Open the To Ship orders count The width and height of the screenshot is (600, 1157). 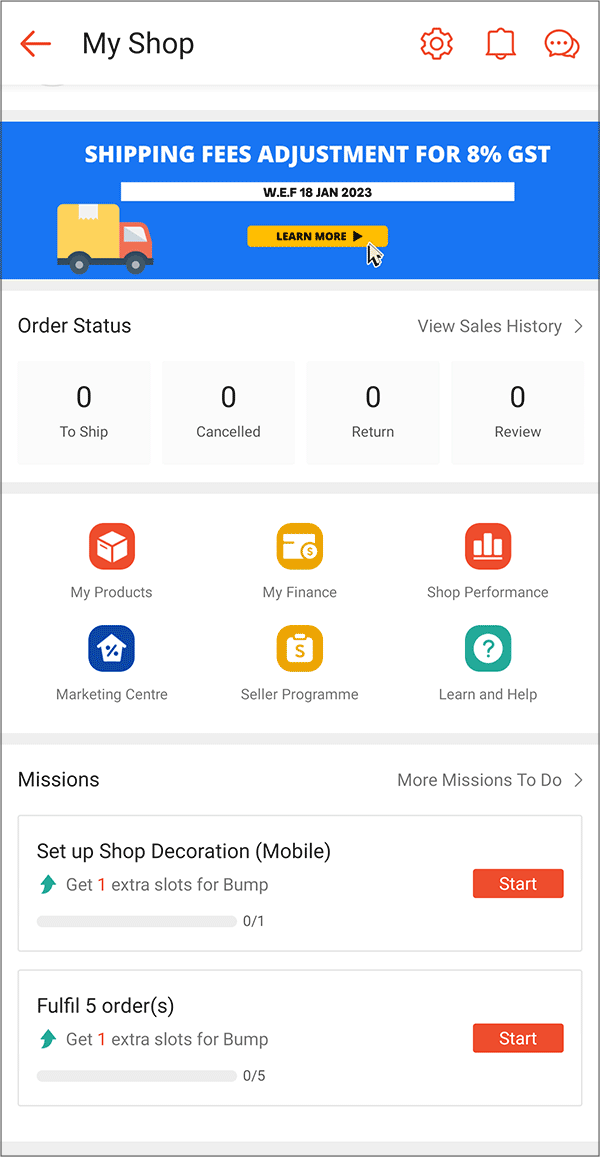click(83, 412)
